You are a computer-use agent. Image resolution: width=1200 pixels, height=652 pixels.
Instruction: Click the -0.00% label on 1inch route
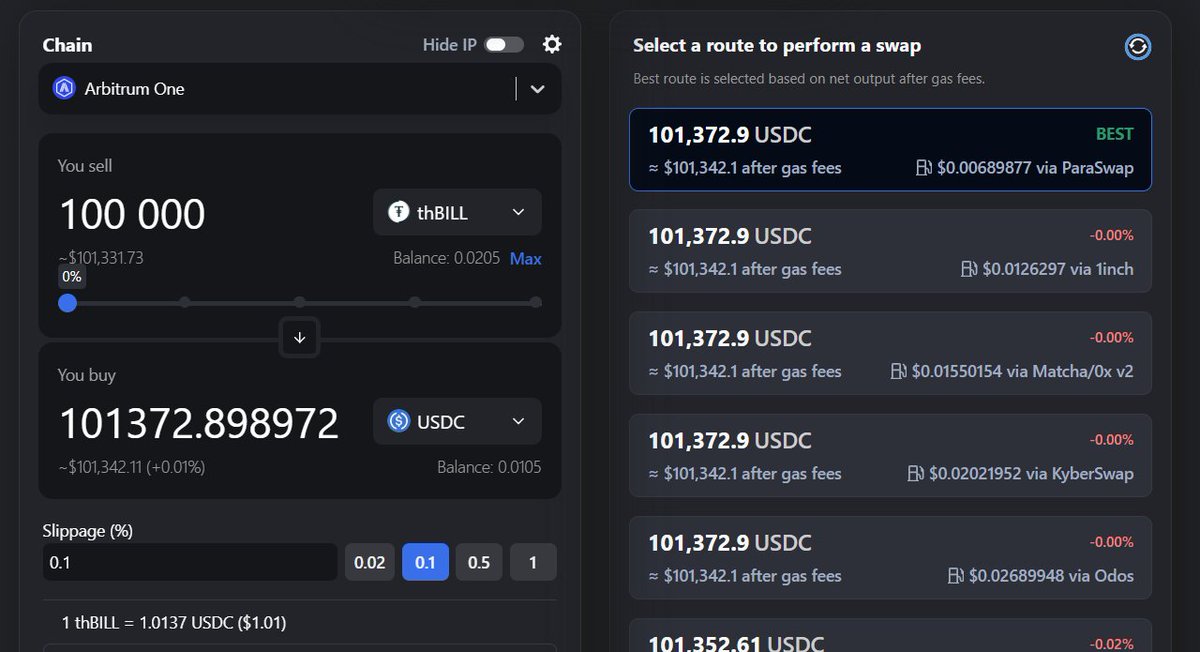(1111, 236)
